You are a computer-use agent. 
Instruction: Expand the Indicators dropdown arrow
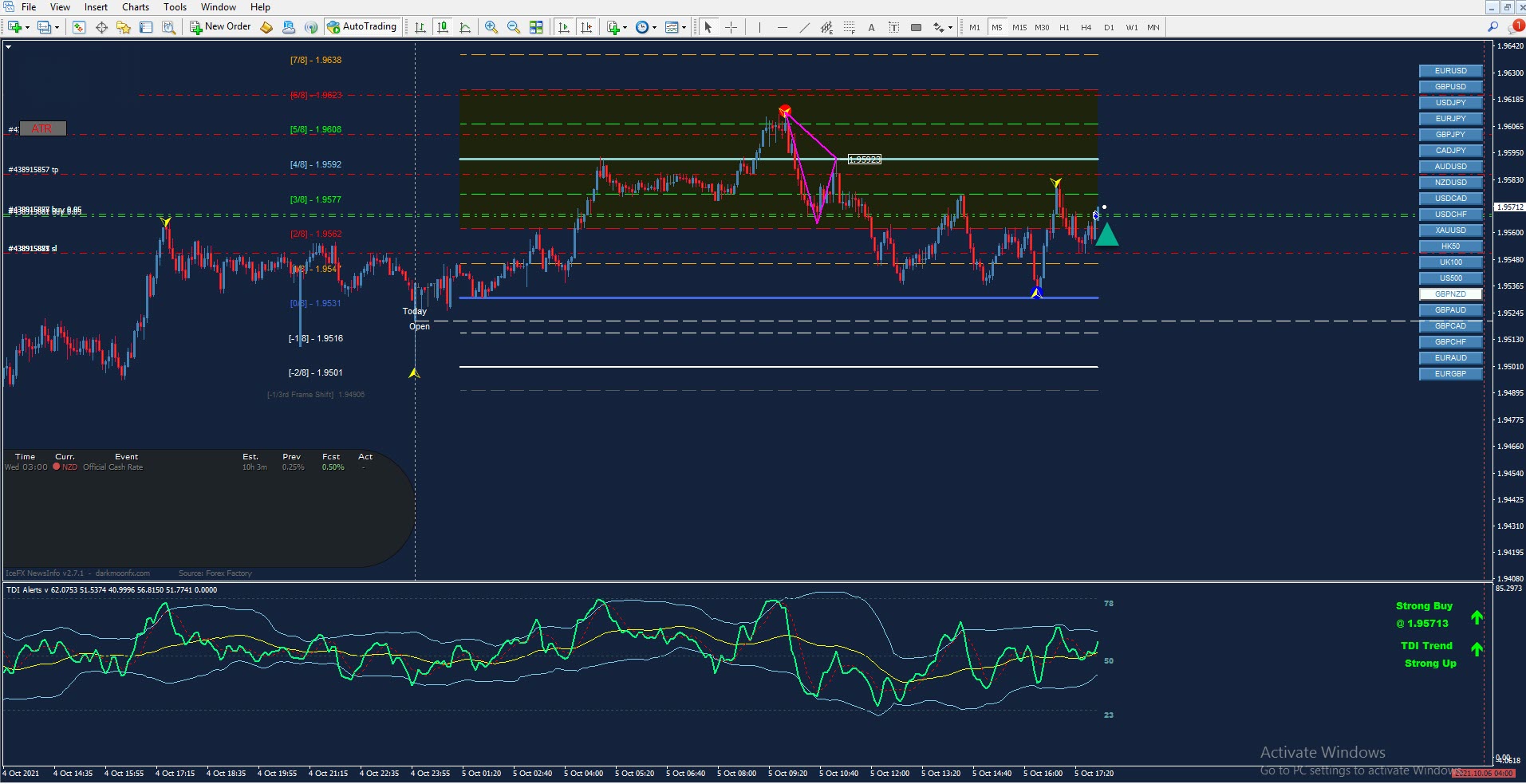[625, 27]
